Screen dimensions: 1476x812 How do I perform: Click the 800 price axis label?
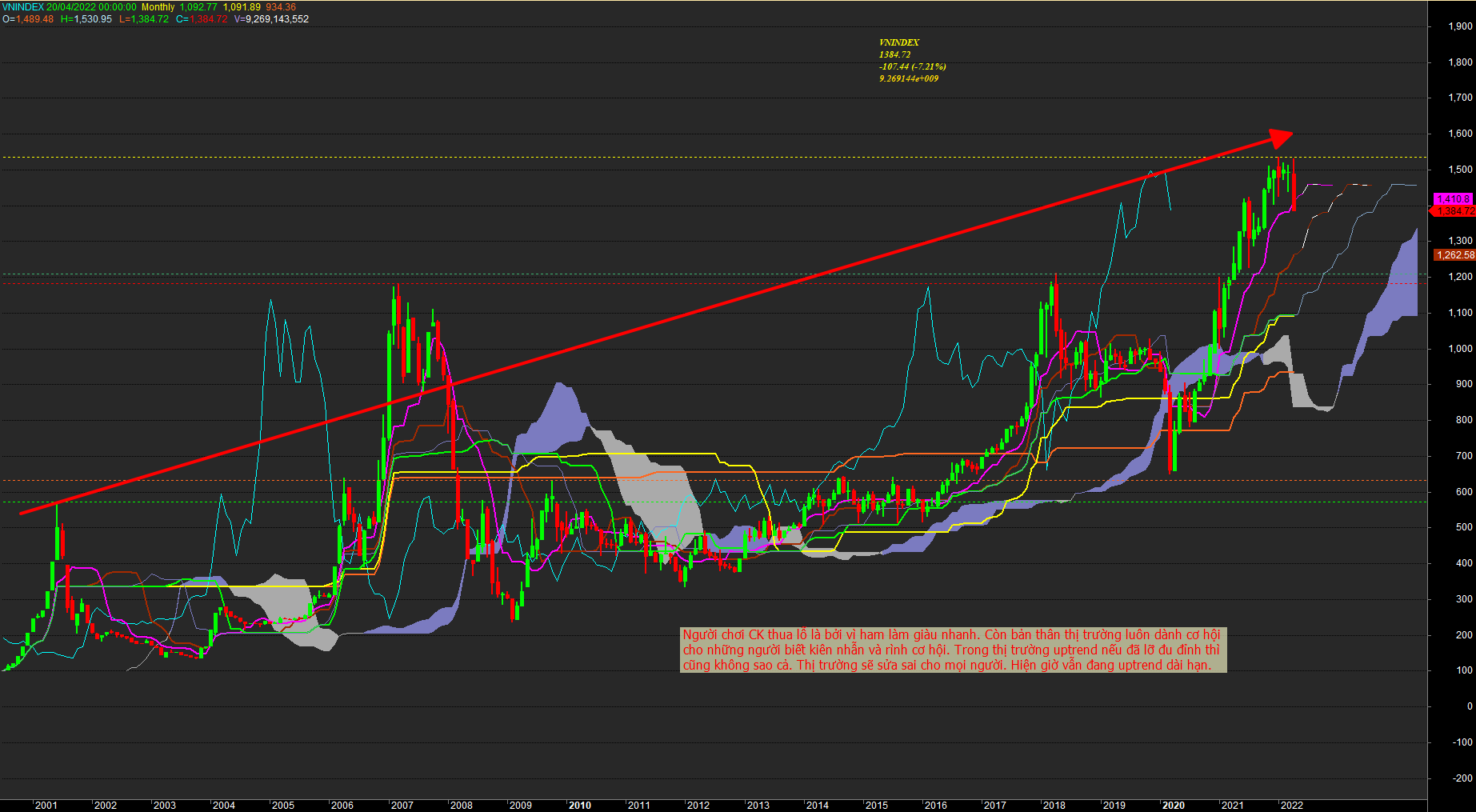coord(1465,420)
